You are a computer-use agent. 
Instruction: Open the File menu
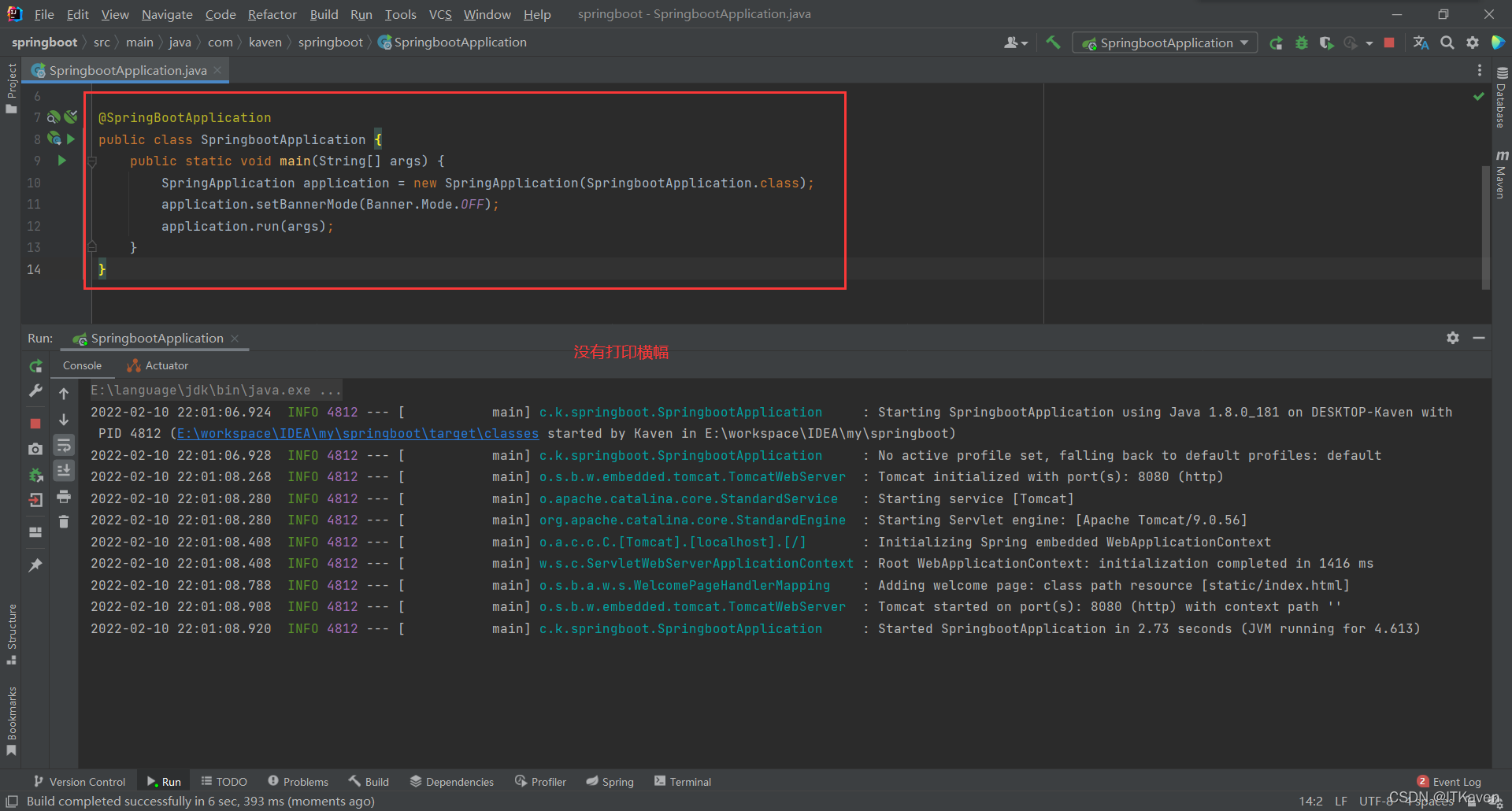point(44,14)
